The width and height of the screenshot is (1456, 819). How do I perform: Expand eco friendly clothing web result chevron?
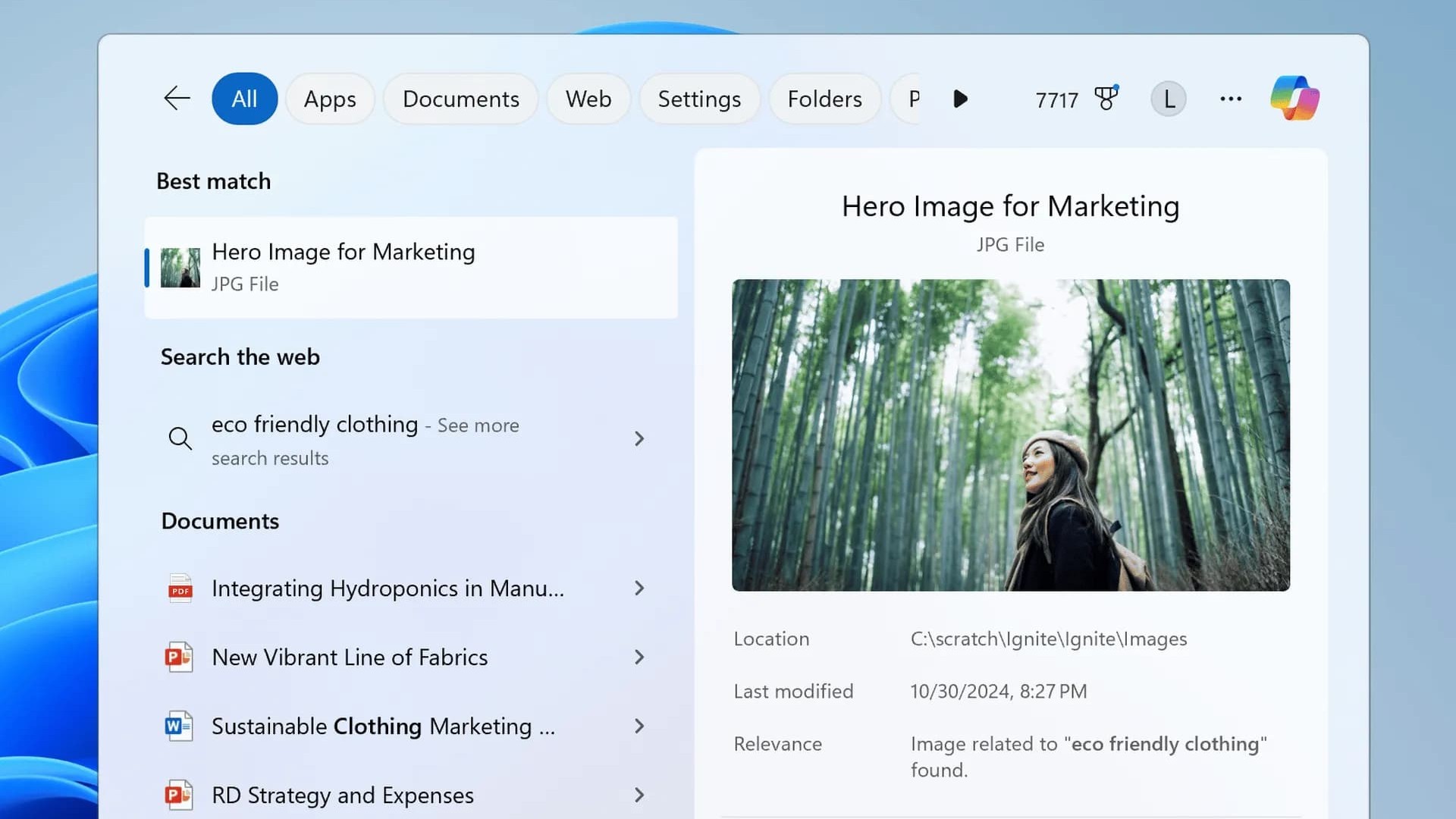coord(639,439)
